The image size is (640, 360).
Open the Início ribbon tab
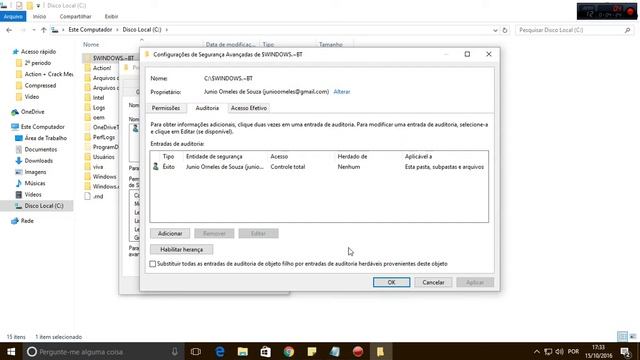(x=39, y=17)
